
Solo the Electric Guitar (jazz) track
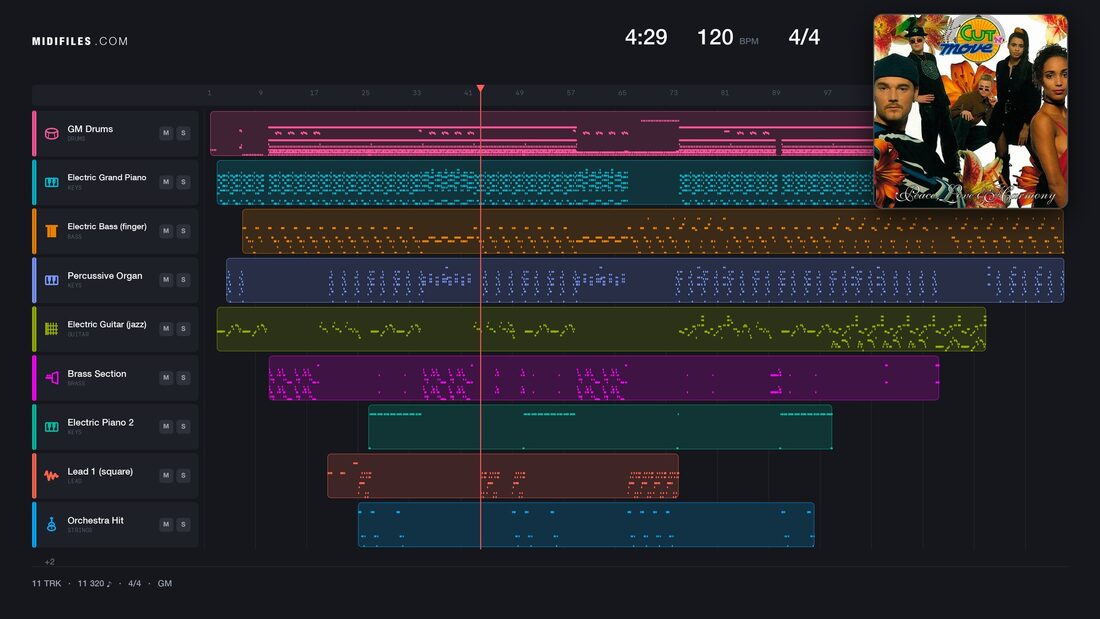183,328
